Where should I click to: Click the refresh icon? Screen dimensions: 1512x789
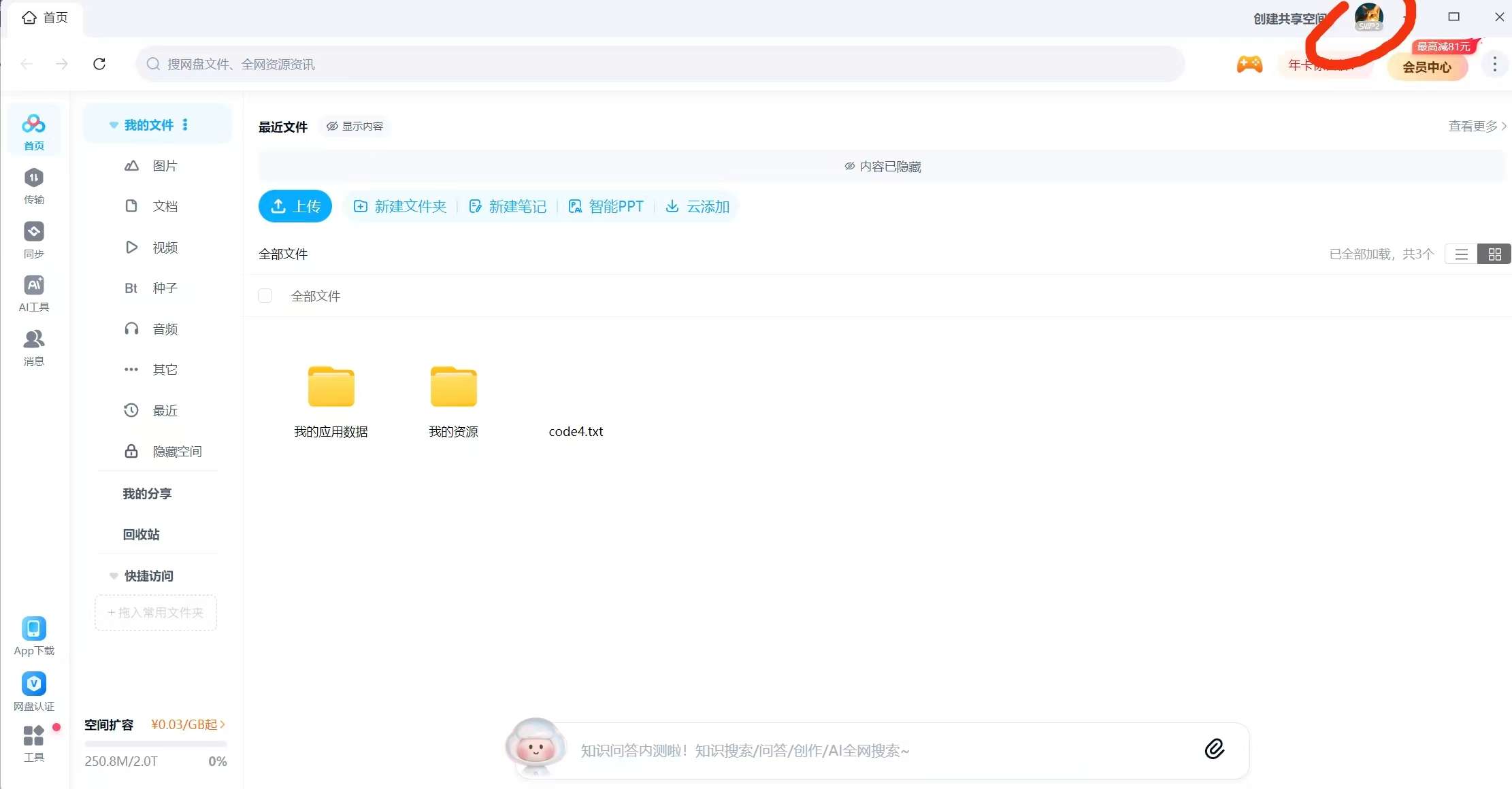(99, 64)
